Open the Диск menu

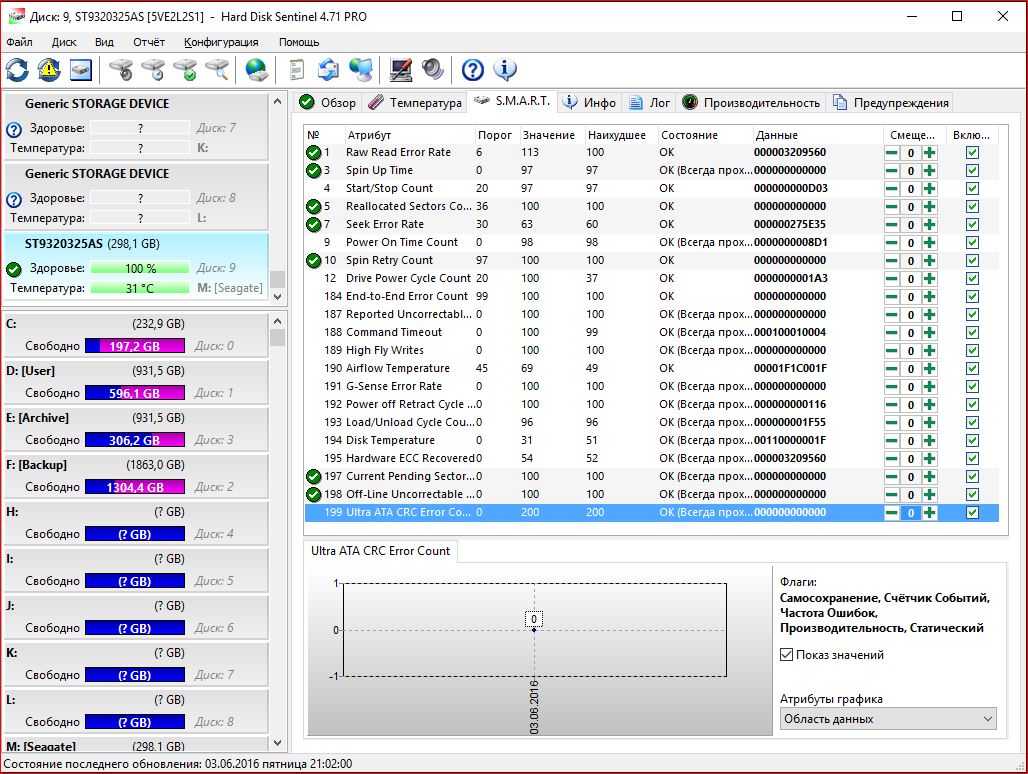click(64, 42)
